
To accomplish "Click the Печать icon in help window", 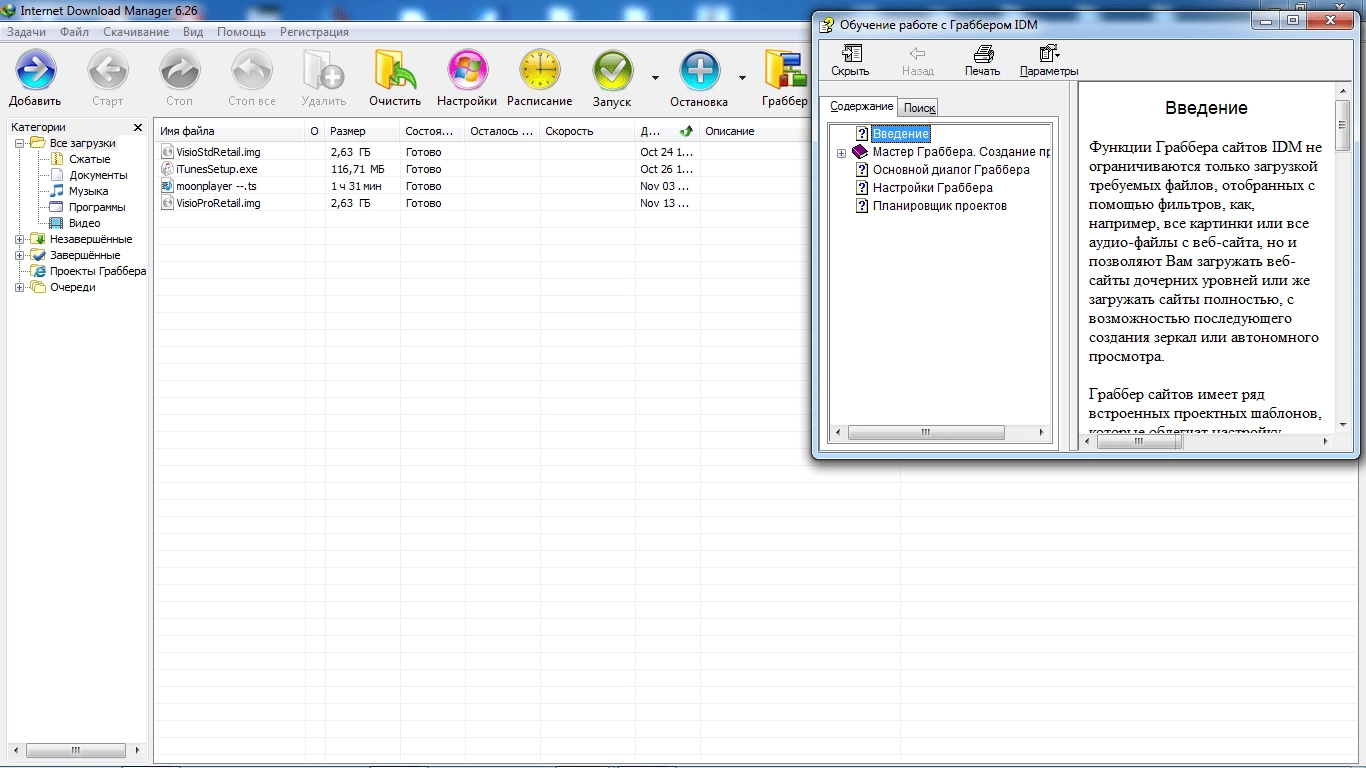I will 982,60.
